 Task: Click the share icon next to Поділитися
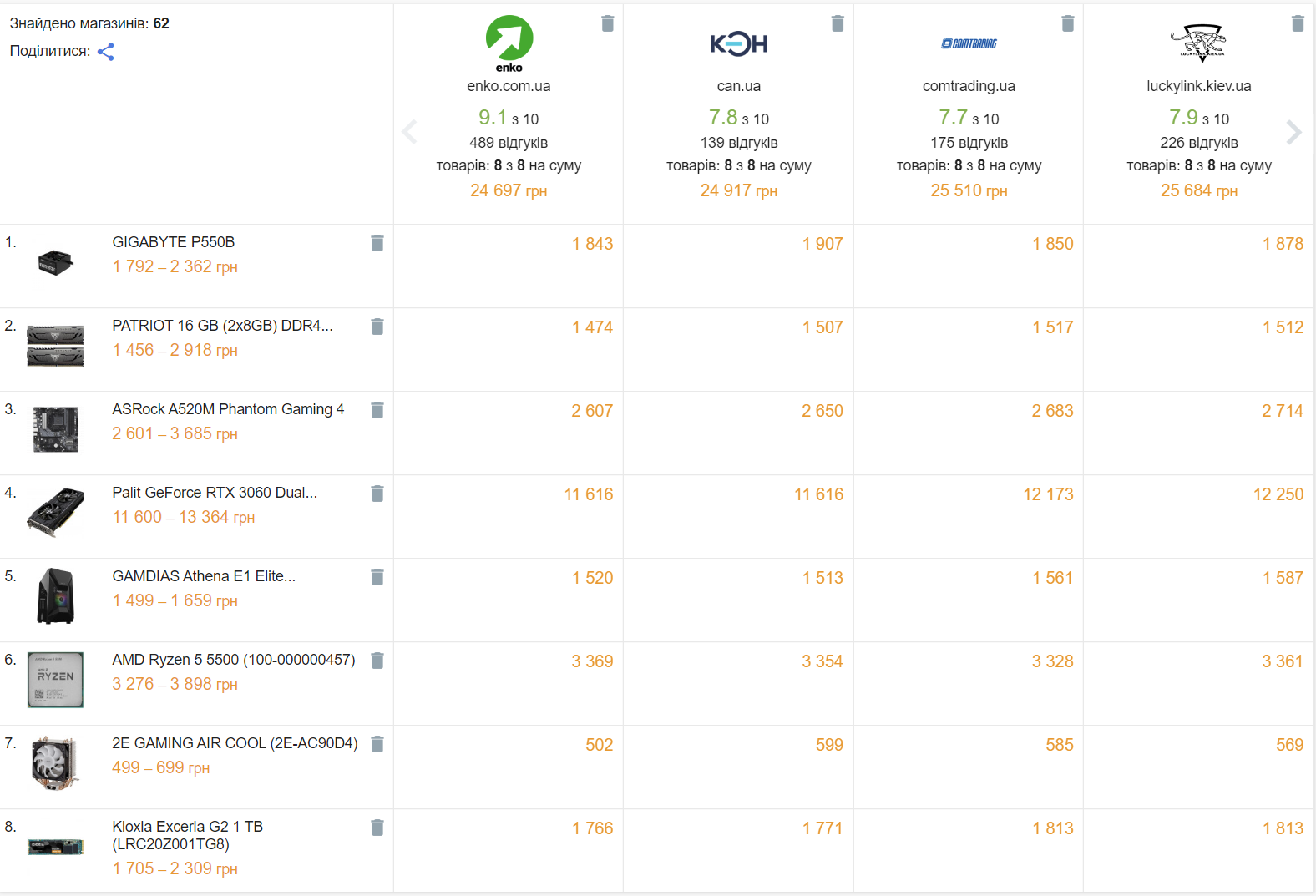(x=106, y=52)
